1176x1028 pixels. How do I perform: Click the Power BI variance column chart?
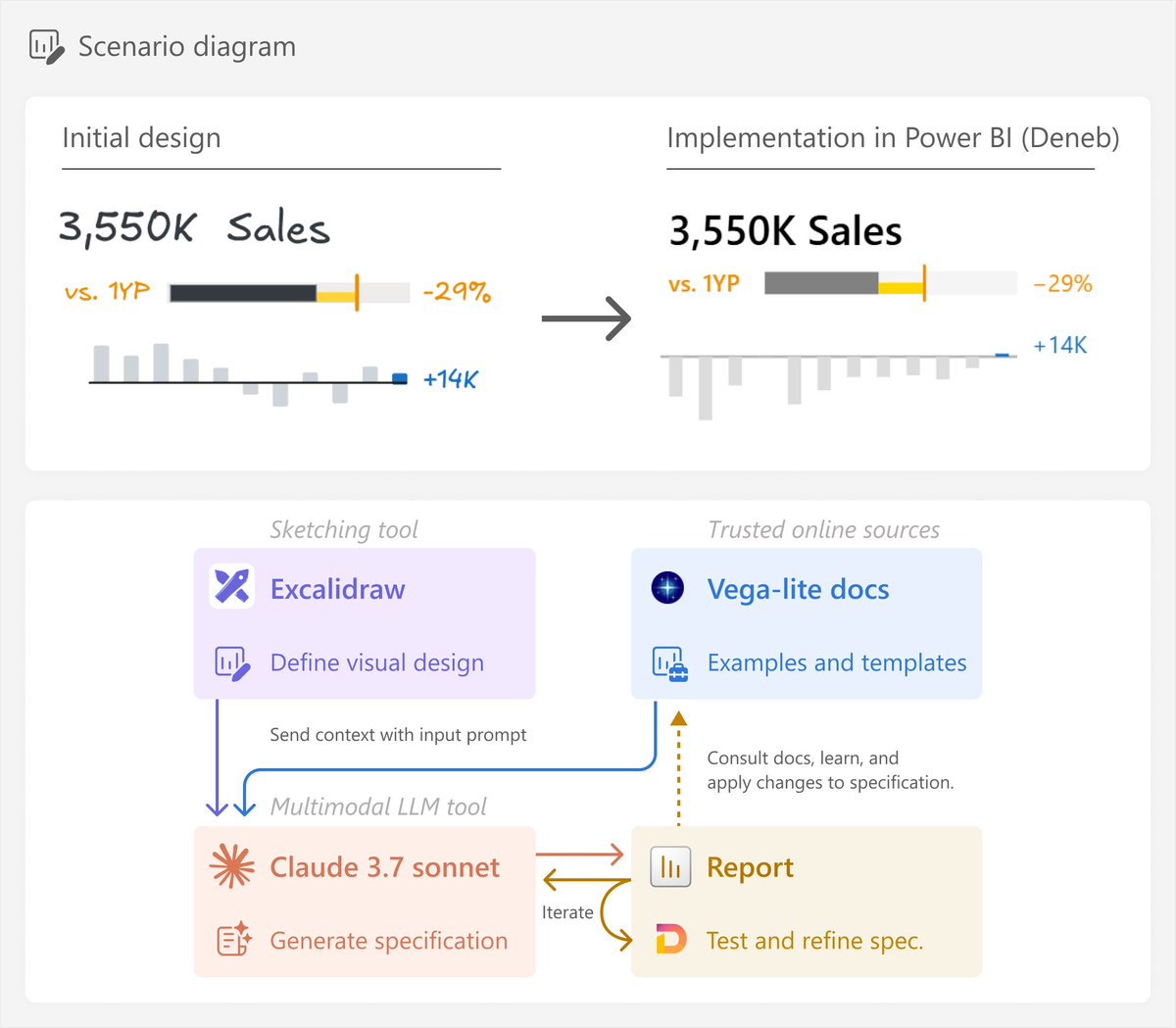pyautogui.click(x=839, y=386)
